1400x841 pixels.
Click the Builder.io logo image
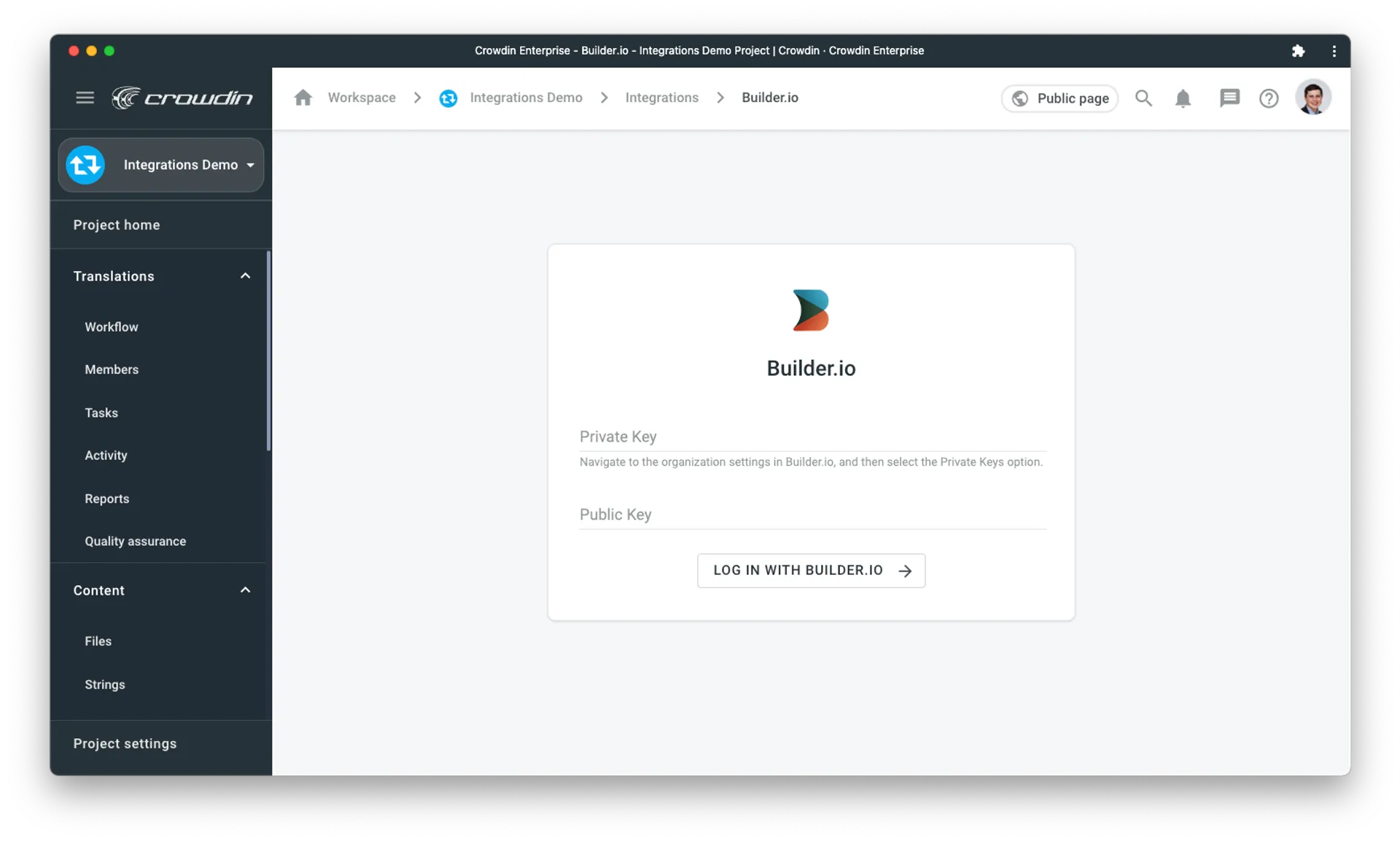pos(811,310)
